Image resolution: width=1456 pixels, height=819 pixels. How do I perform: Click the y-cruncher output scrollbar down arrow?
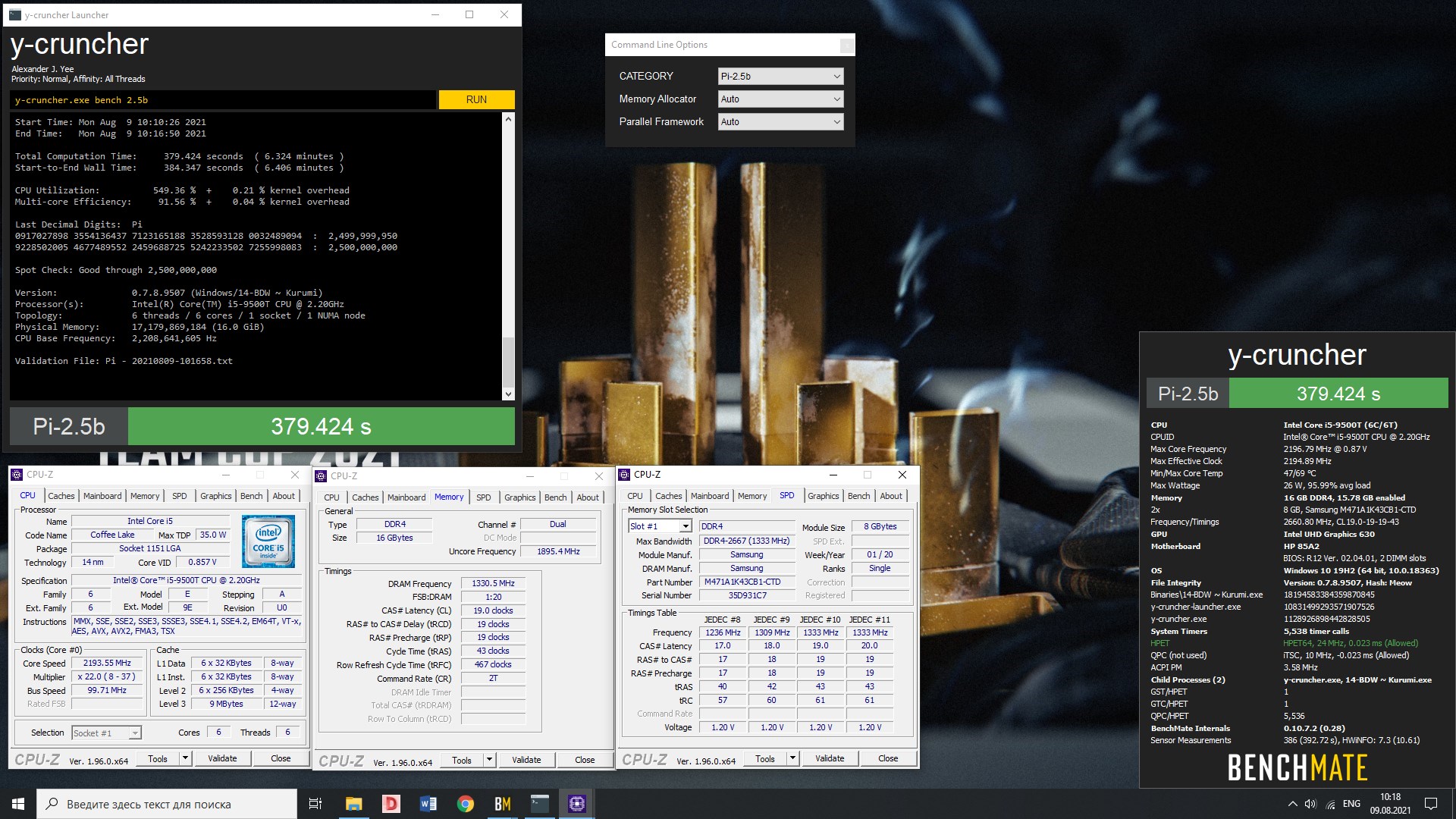click(508, 394)
